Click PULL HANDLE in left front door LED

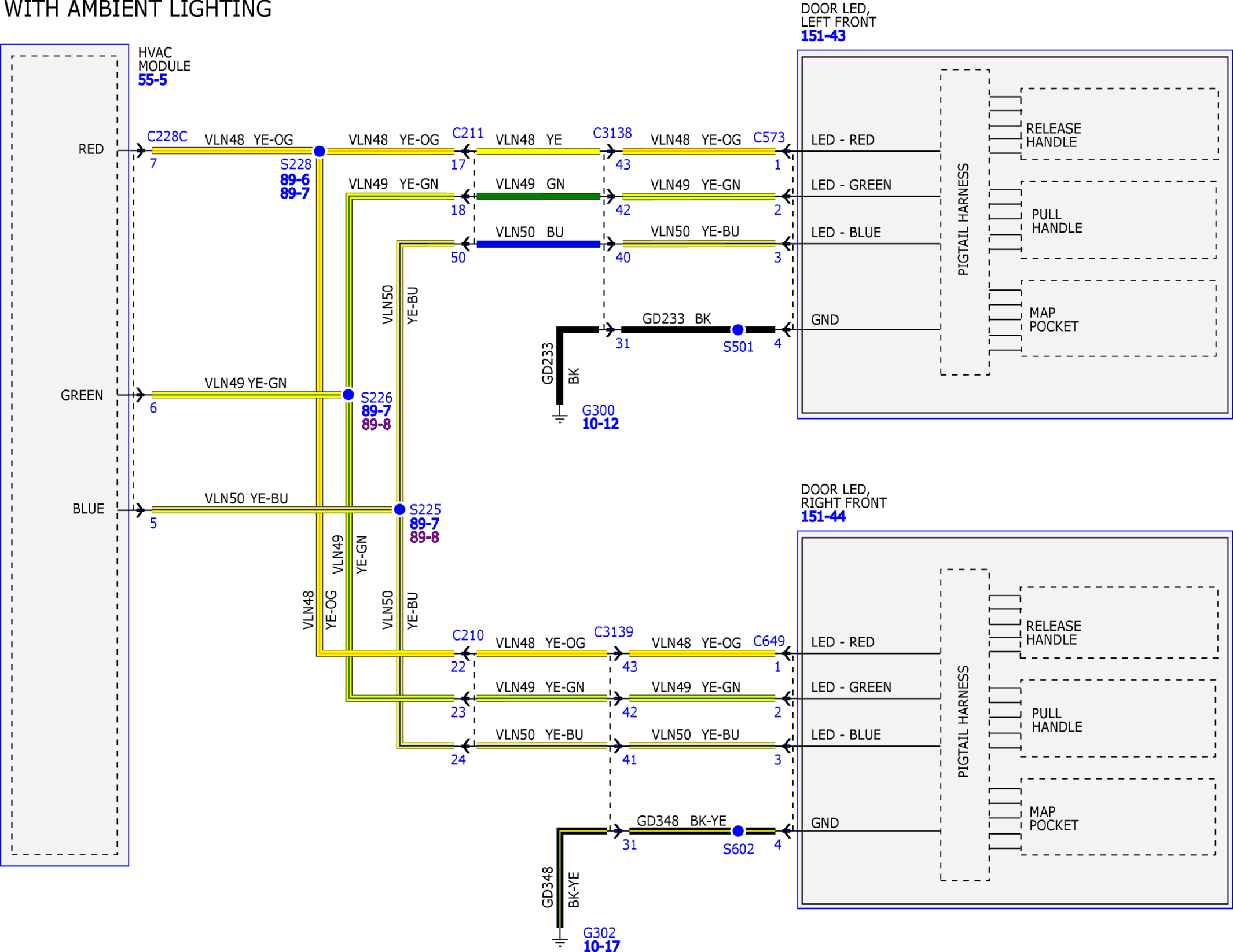coord(1056,221)
